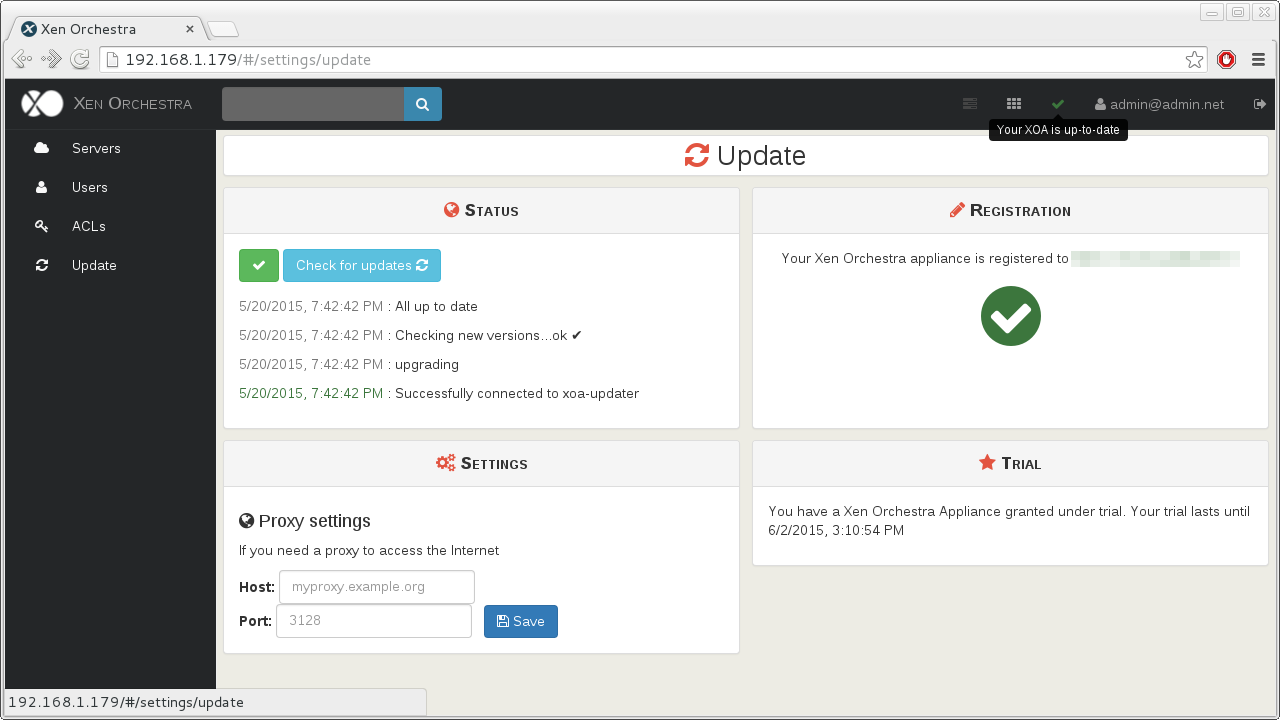Open the browser hamburger menu
1280x720 pixels.
tap(1258, 60)
